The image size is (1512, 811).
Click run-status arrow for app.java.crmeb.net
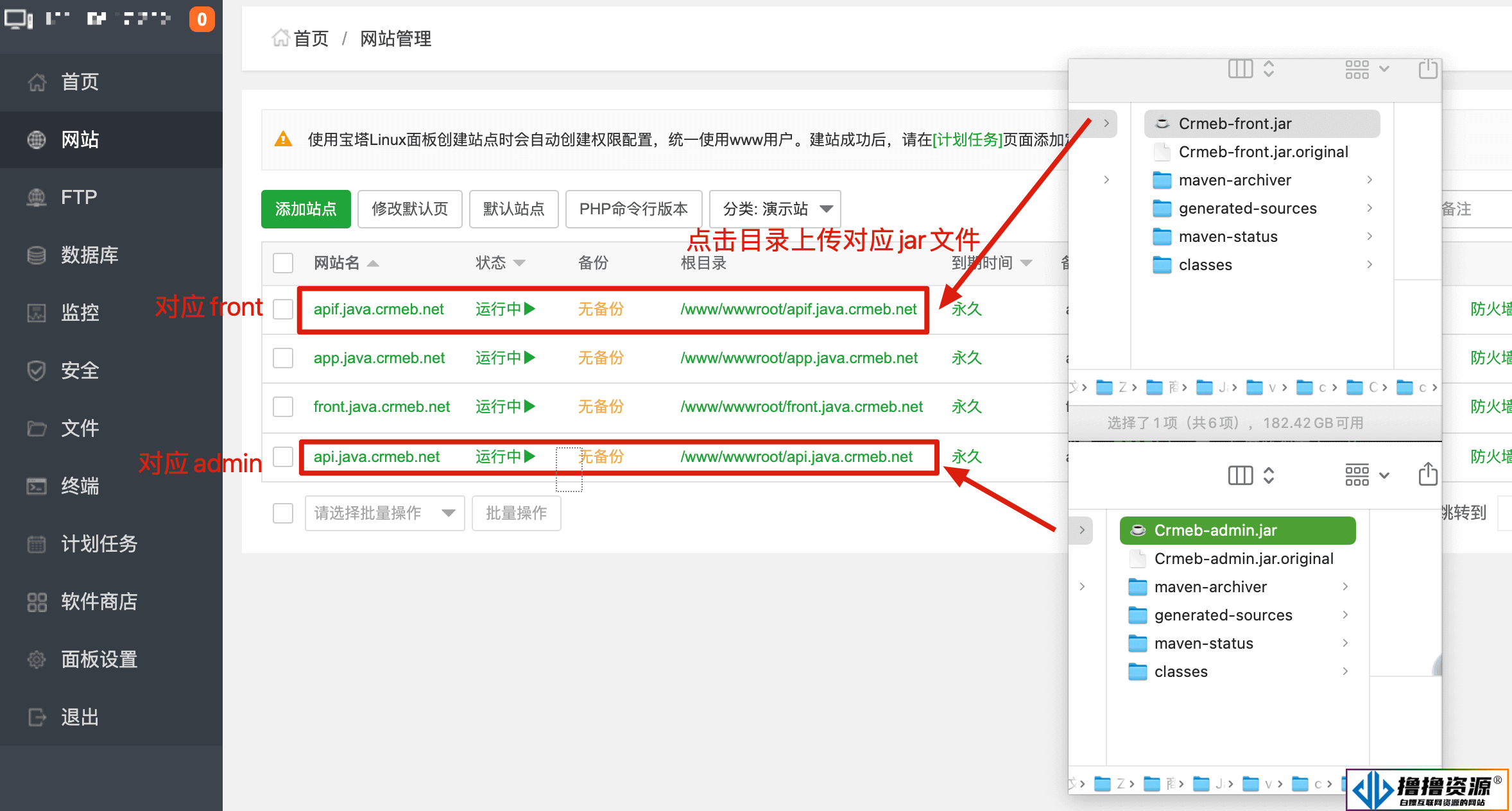(x=530, y=358)
